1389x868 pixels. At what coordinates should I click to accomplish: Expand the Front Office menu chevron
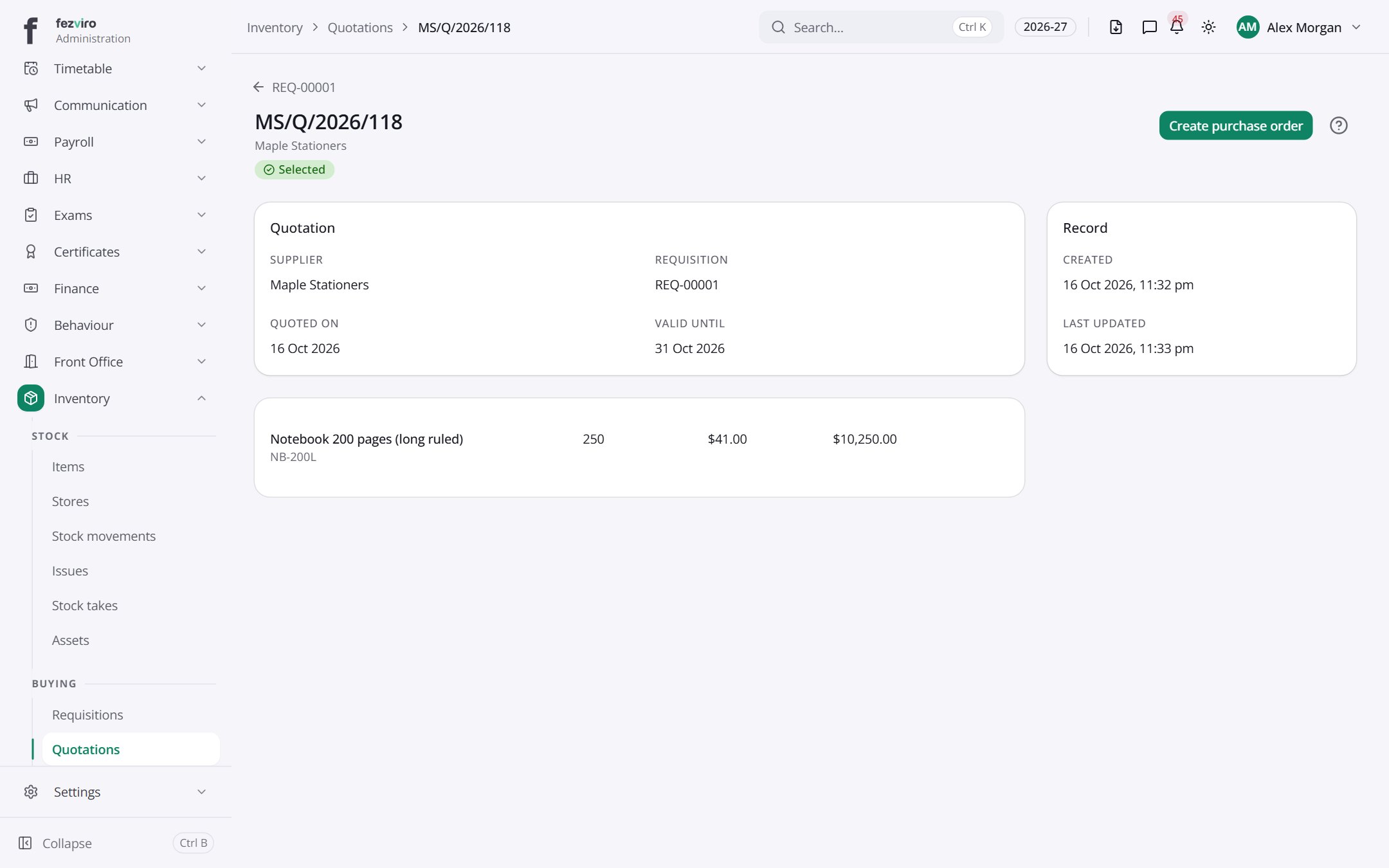click(x=201, y=361)
